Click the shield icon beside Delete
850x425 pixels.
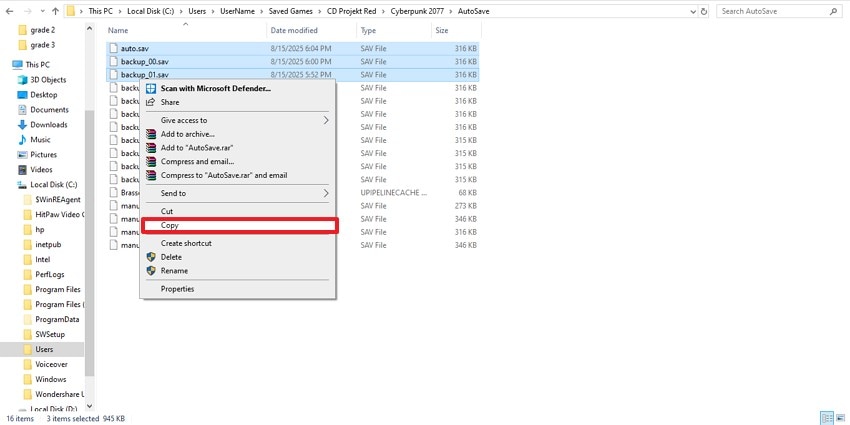[151, 257]
